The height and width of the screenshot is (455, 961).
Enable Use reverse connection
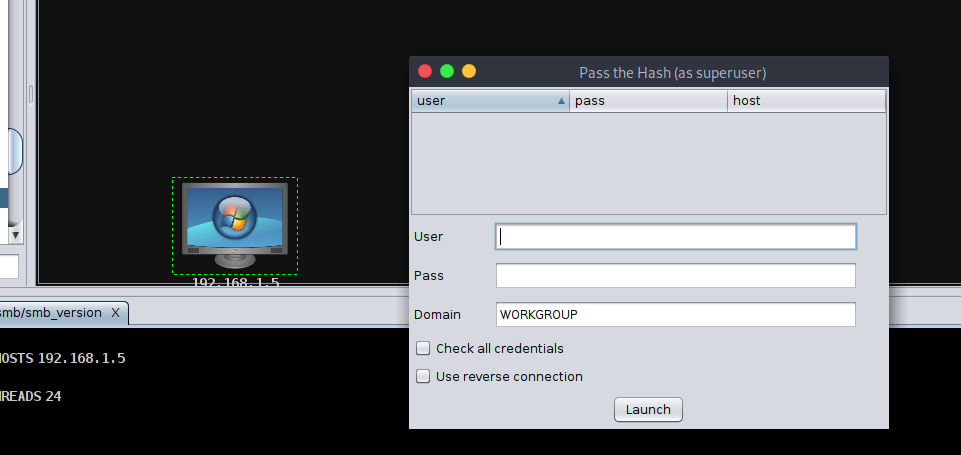click(423, 377)
